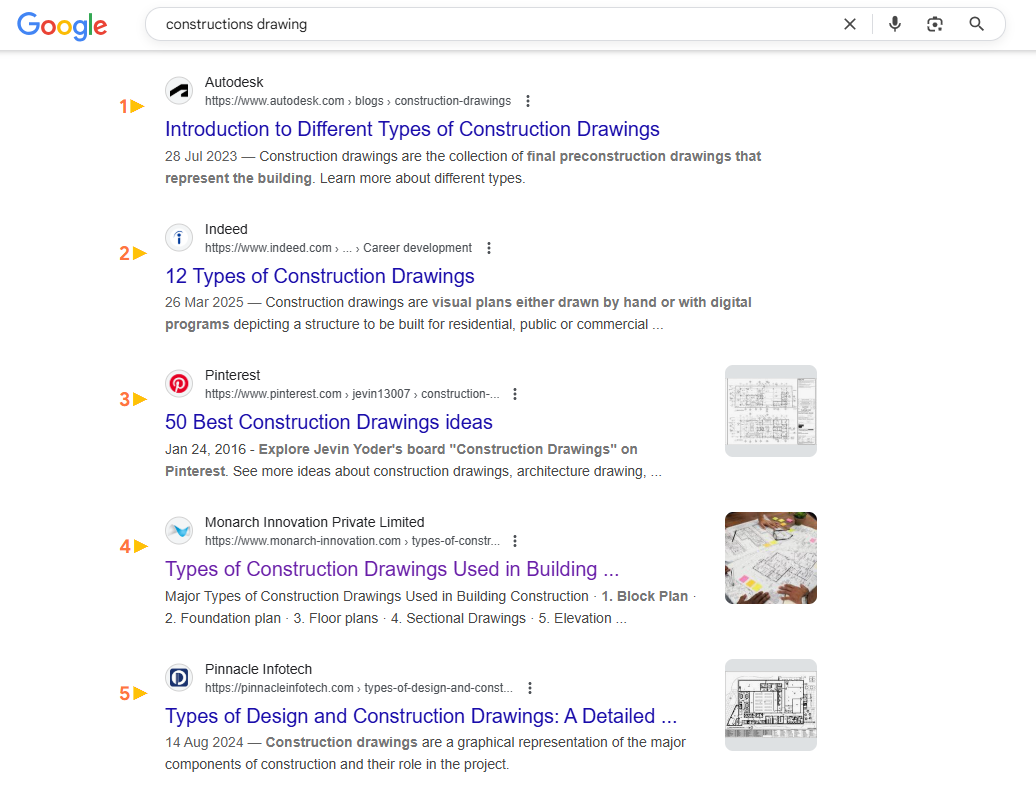This screenshot has width=1036, height=785.
Task: Click the snippet dated 26 Mar 2025
Action: point(459,313)
